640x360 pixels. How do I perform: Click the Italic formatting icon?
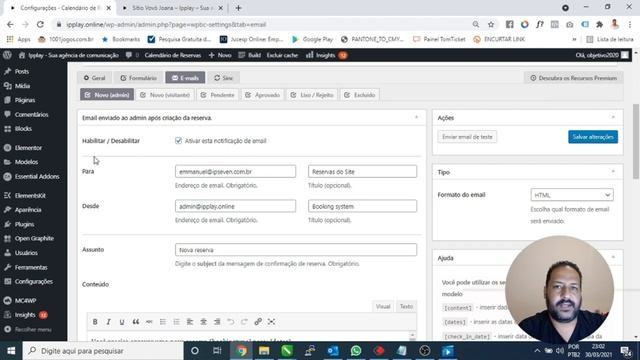(x=109, y=322)
